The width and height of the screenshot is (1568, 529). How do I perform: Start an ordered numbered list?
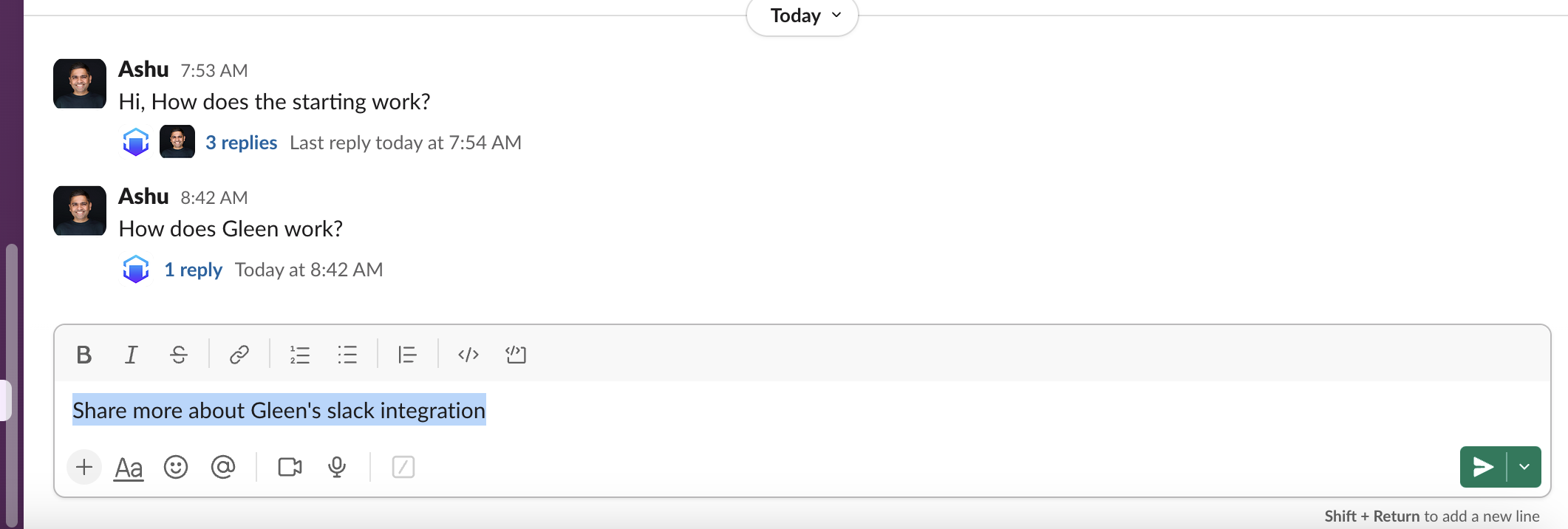299,355
